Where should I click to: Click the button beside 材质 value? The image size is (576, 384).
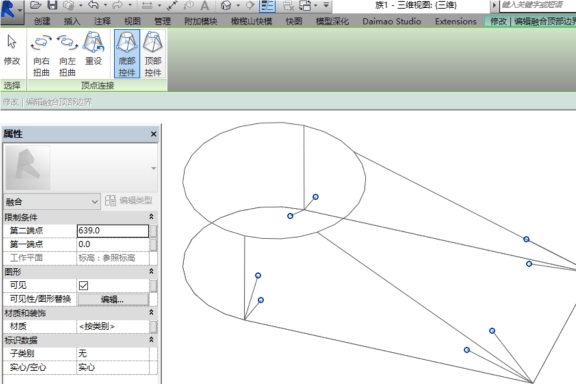pyautogui.click(x=154, y=327)
